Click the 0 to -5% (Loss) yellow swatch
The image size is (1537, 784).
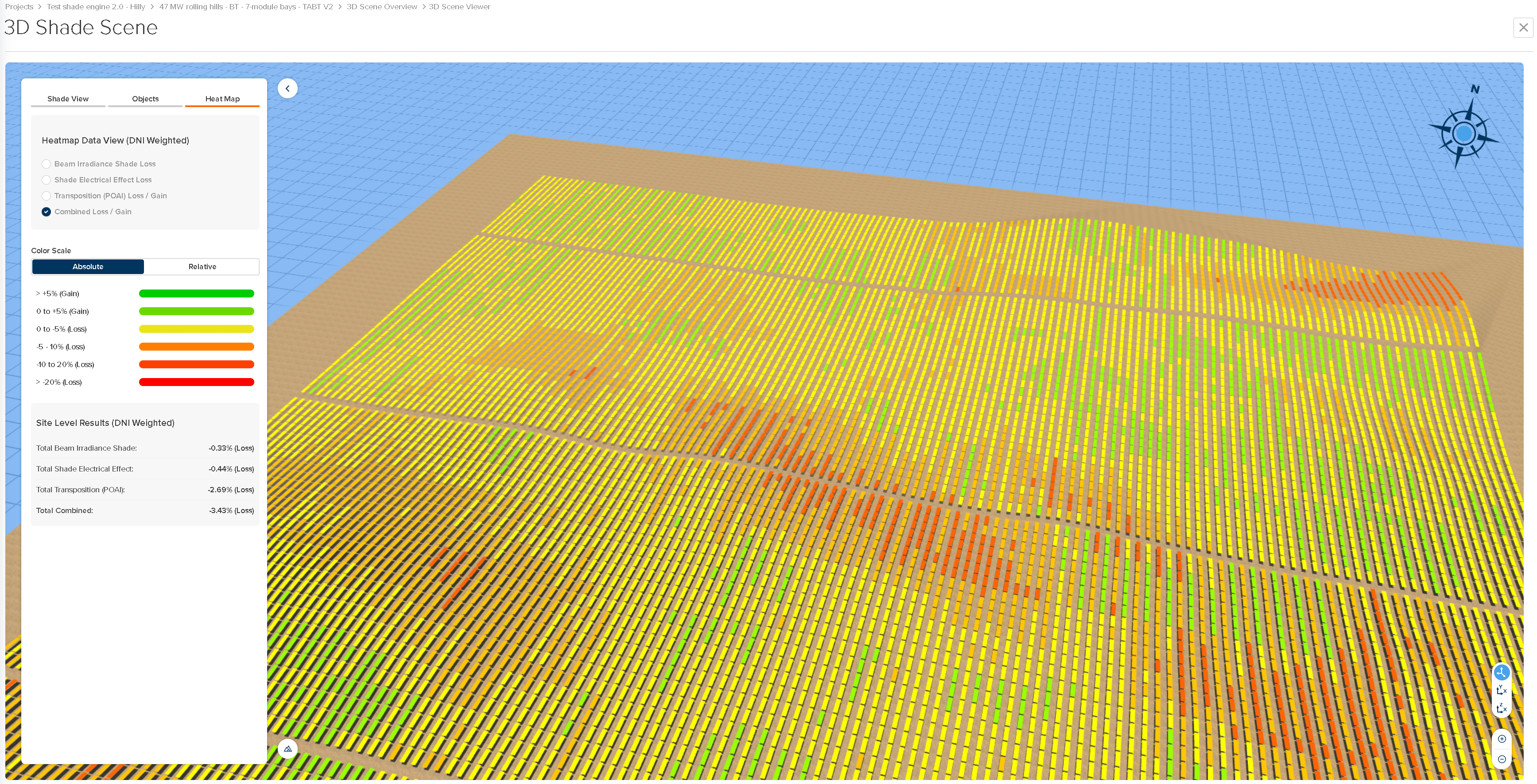coord(196,329)
